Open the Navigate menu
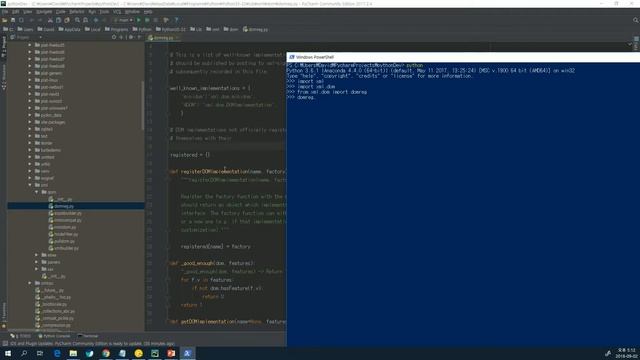 44,12
